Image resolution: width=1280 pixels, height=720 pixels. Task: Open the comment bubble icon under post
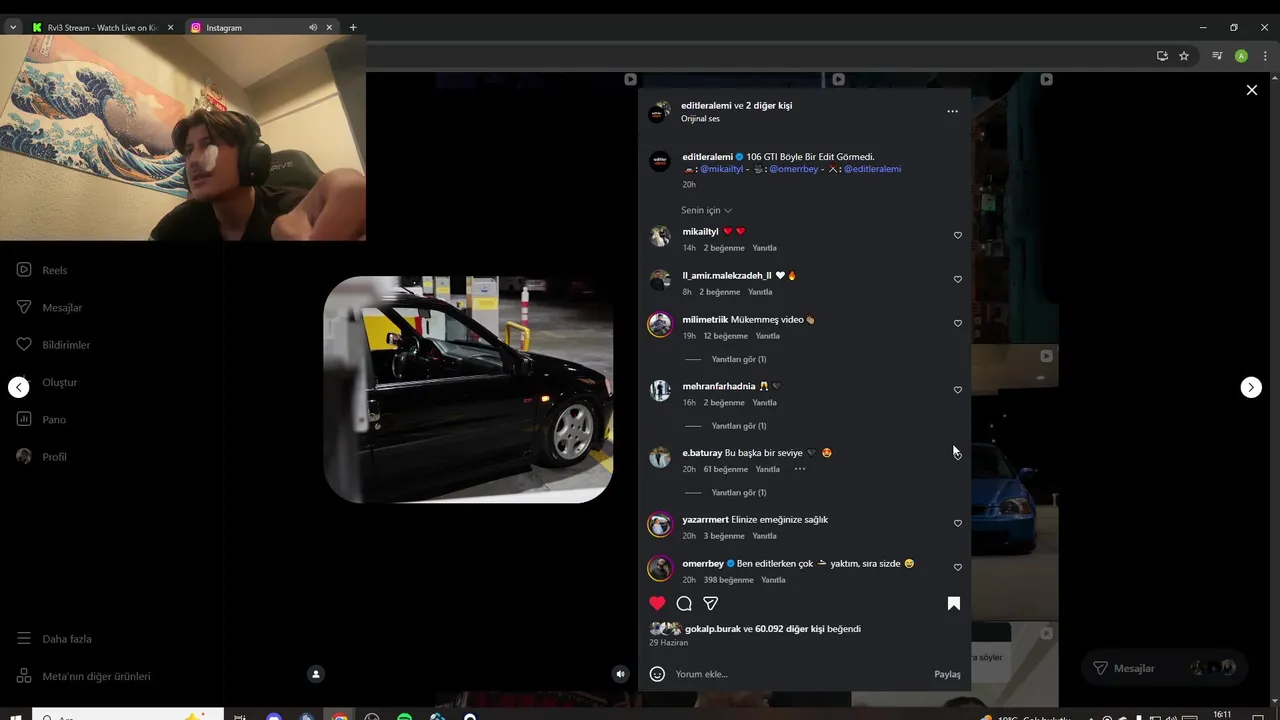point(684,603)
